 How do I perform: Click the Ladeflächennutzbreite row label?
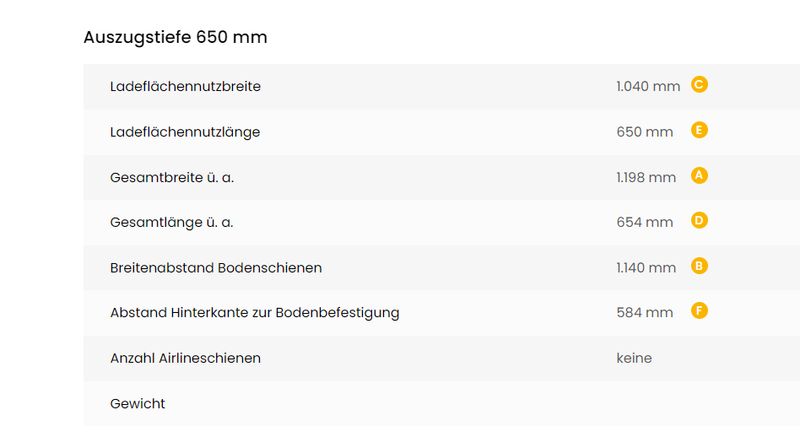pyautogui.click(x=185, y=86)
